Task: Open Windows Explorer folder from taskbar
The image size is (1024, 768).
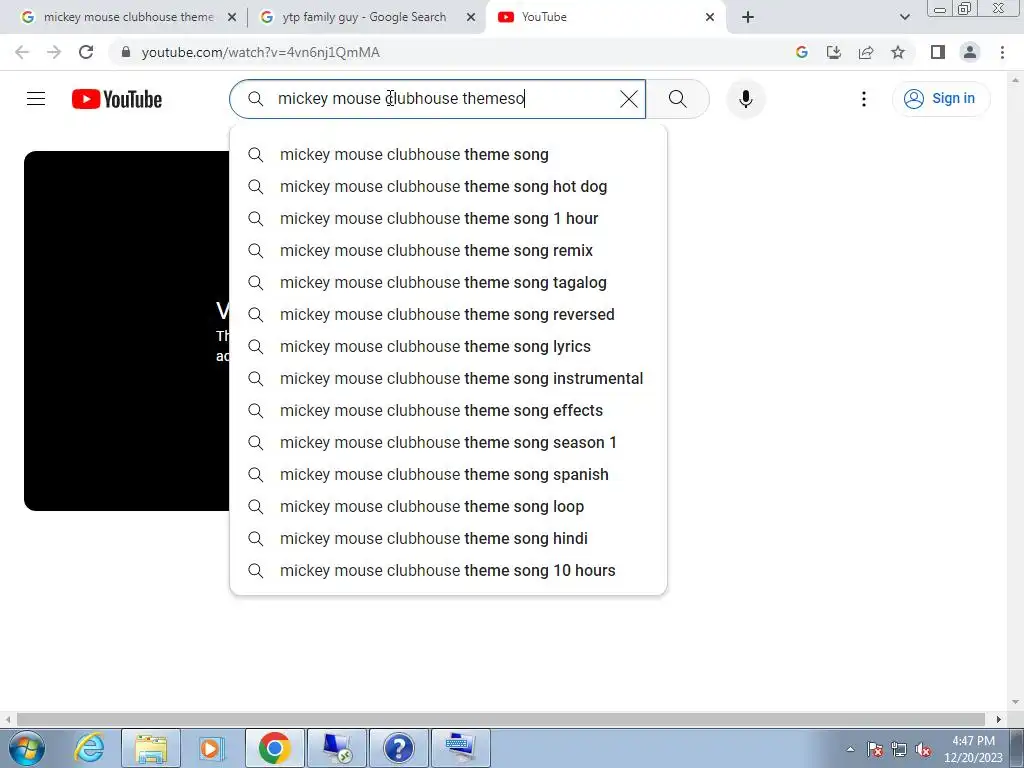Action: pos(151,748)
